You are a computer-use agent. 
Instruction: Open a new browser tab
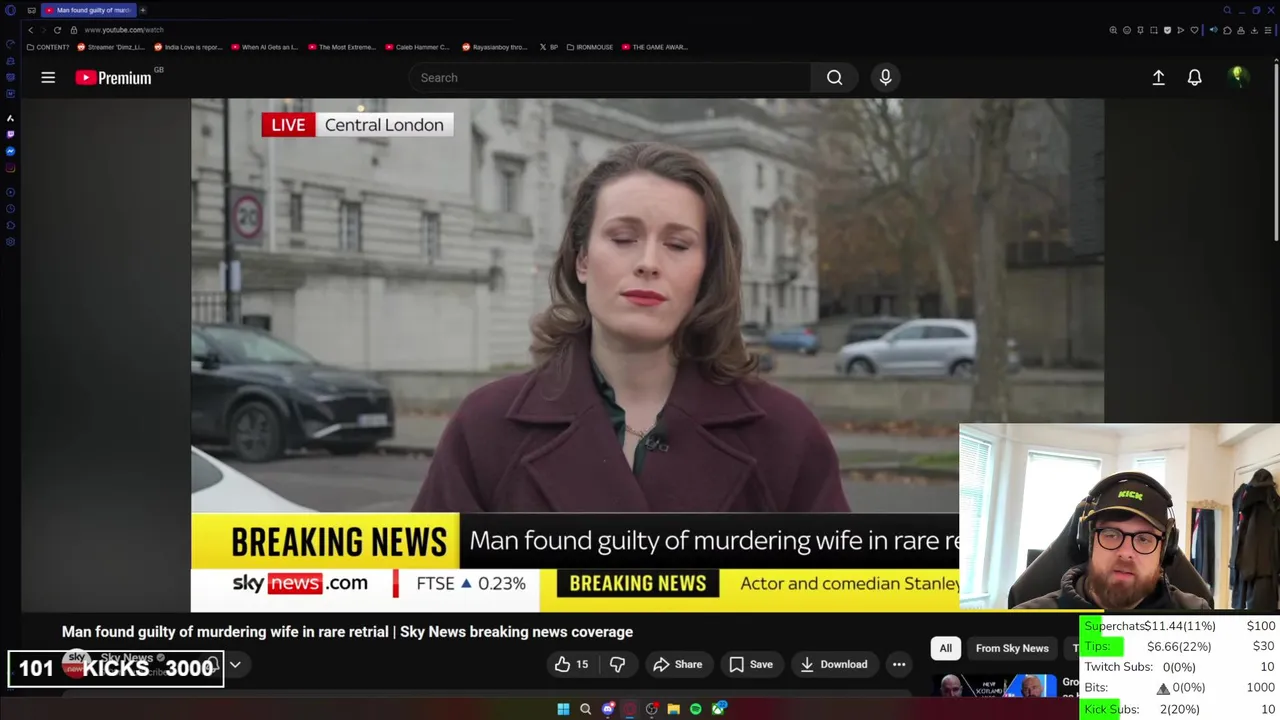142,10
